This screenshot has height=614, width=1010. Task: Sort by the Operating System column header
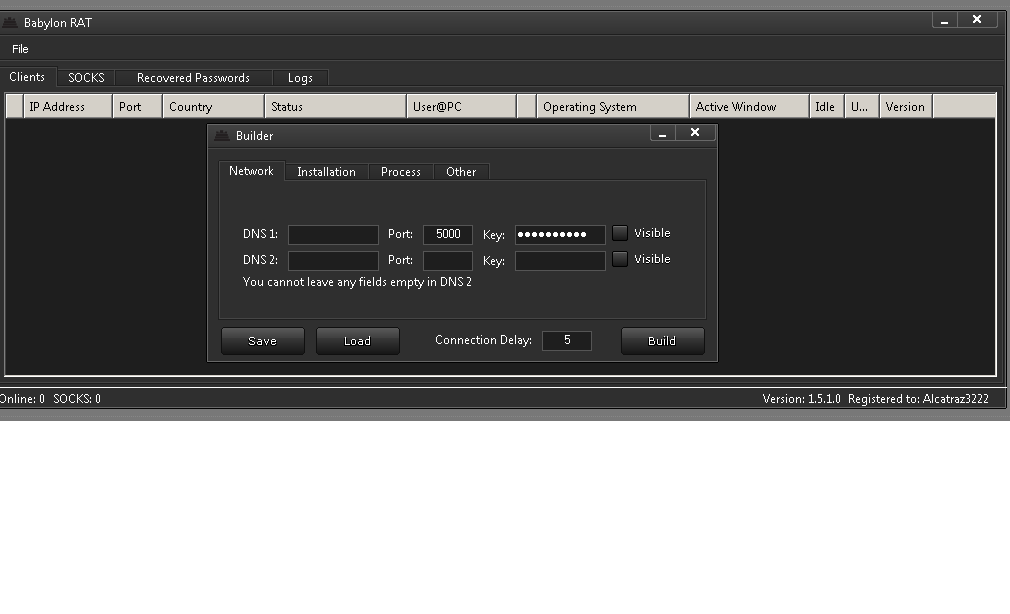tap(613, 106)
